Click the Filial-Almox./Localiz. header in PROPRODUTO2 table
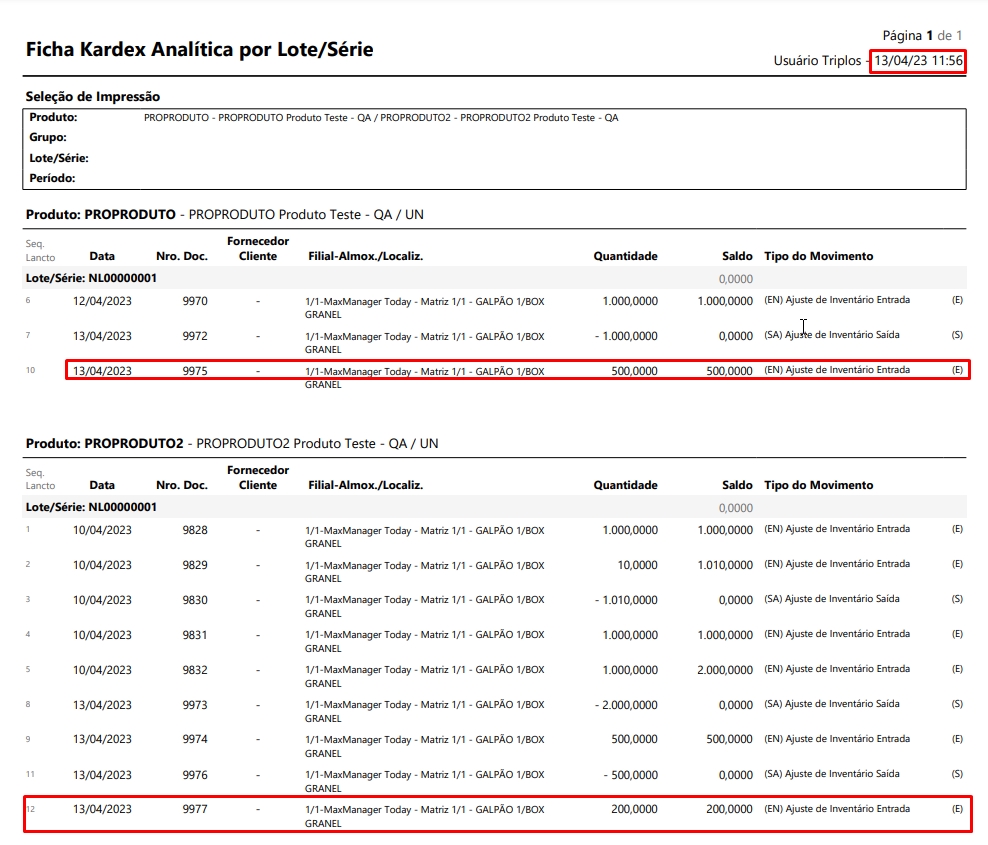 click(365, 485)
